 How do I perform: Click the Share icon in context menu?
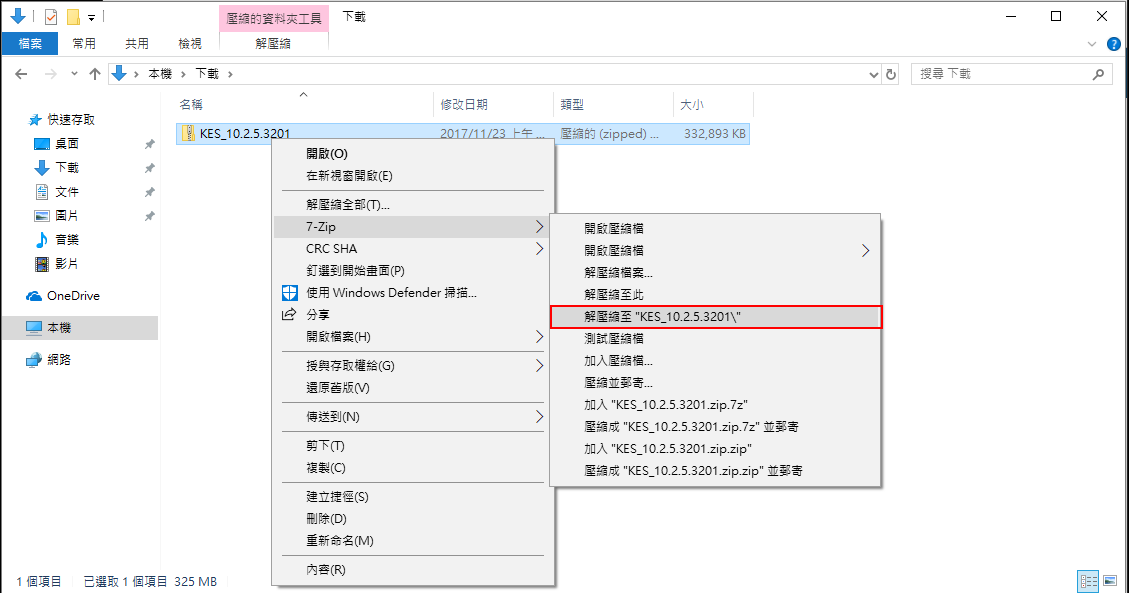pos(289,315)
